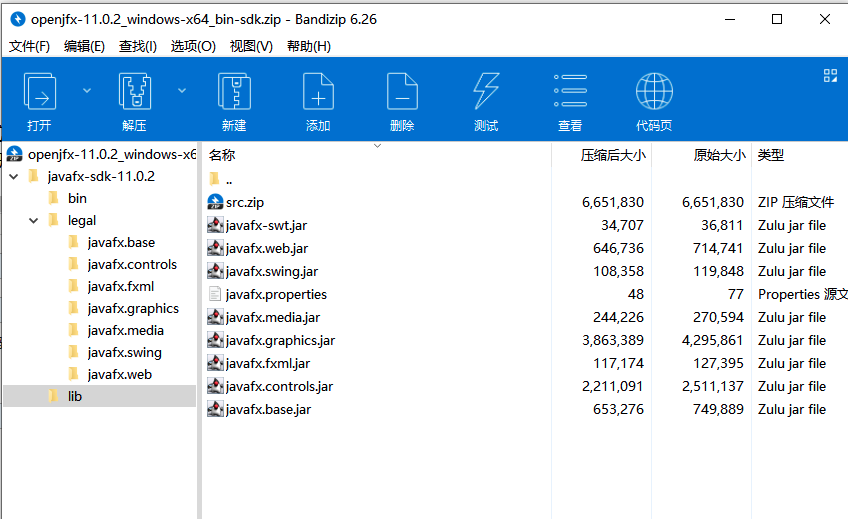Collapse the javafx-sdk-11.0.2 tree node
The height and width of the screenshot is (519, 848).
tap(14, 176)
